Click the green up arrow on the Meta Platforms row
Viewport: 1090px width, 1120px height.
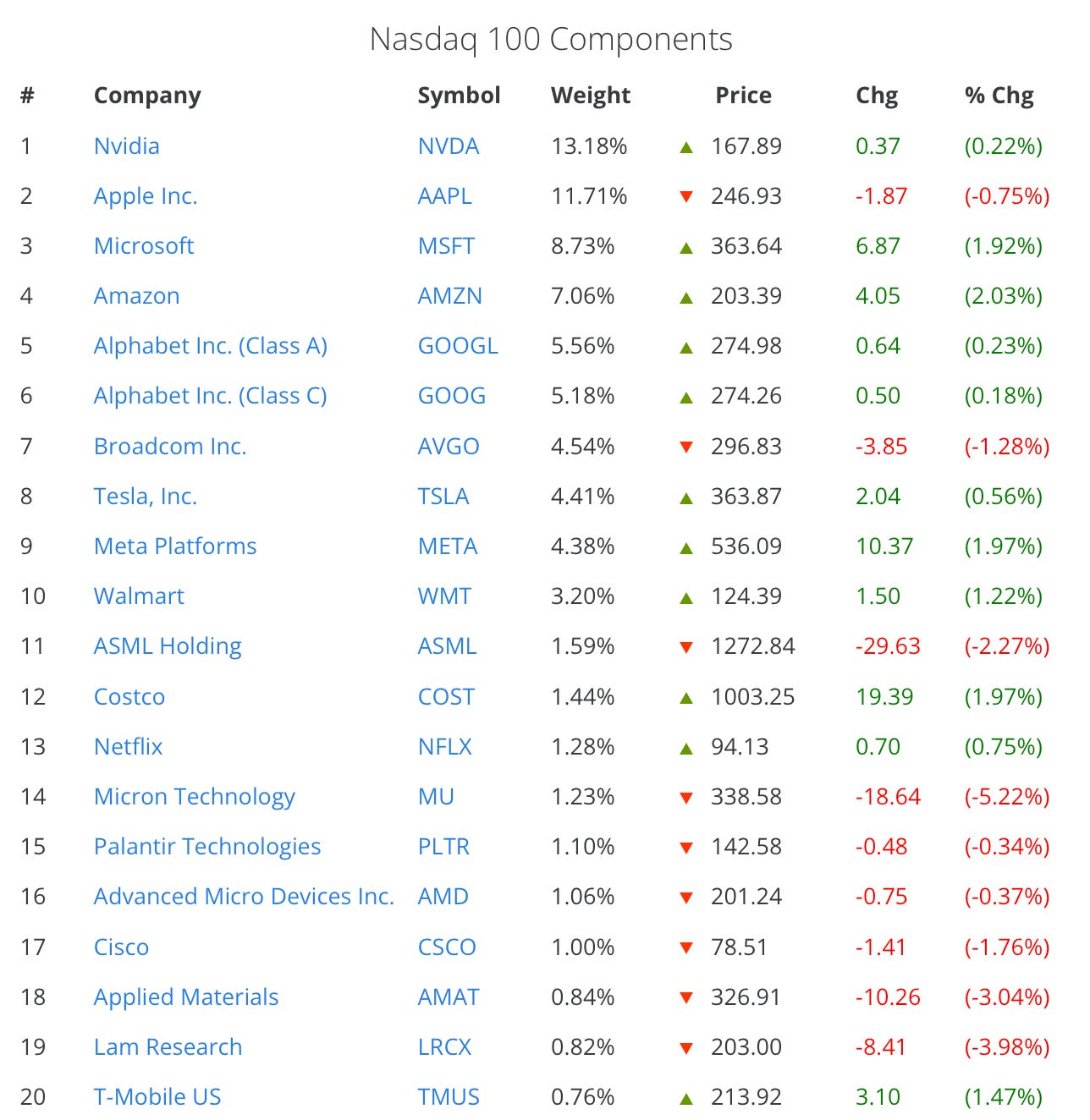pos(686,547)
